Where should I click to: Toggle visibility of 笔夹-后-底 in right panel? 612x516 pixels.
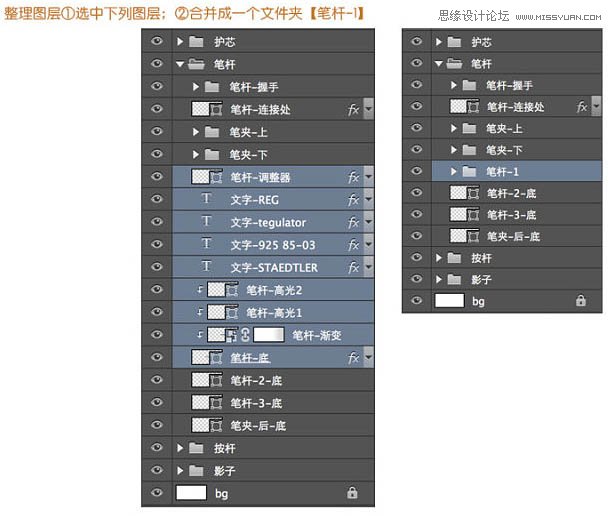click(x=417, y=235)
